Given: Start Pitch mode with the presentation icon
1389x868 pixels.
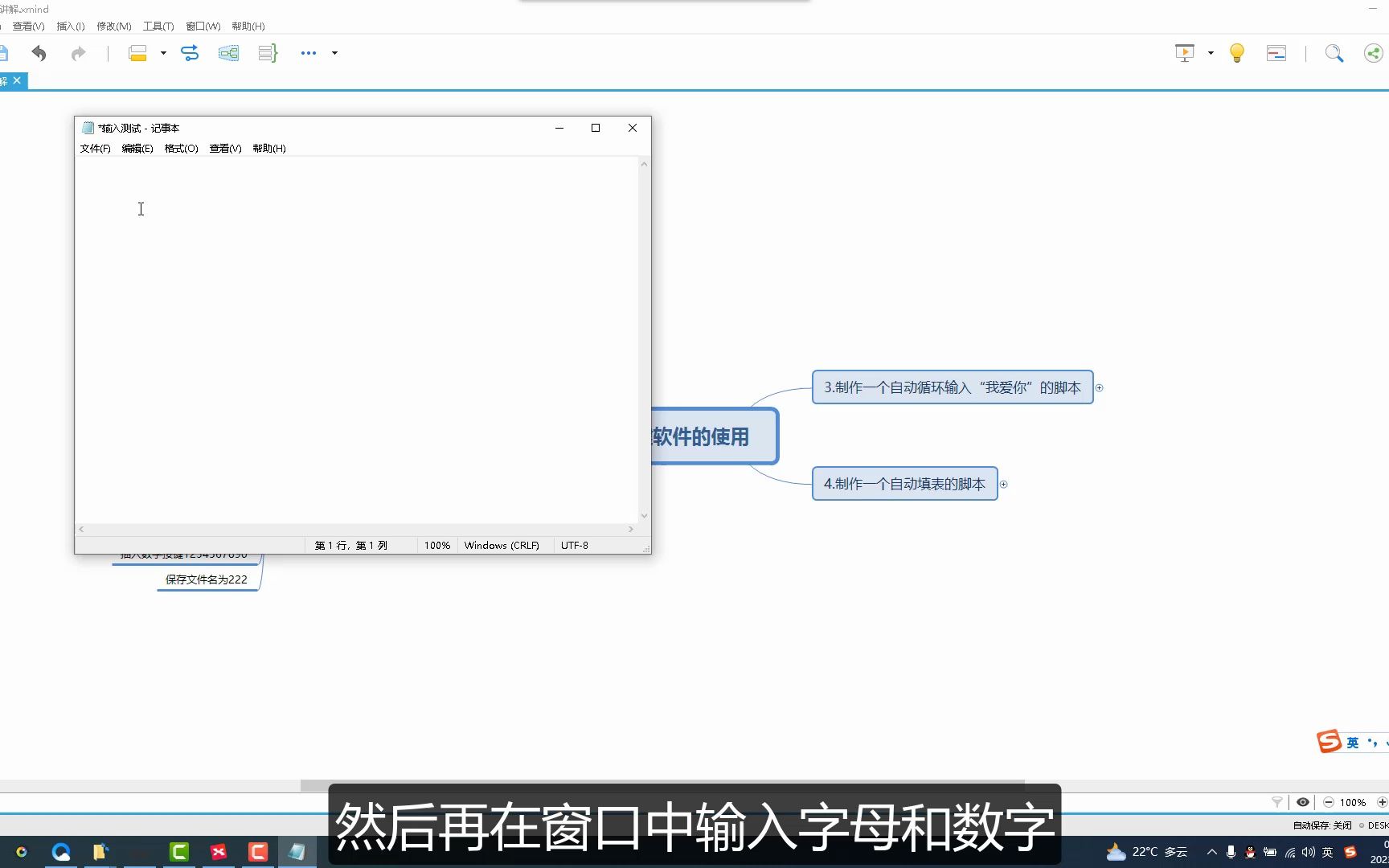Looking at the screenshot, I should (1184, 53).
